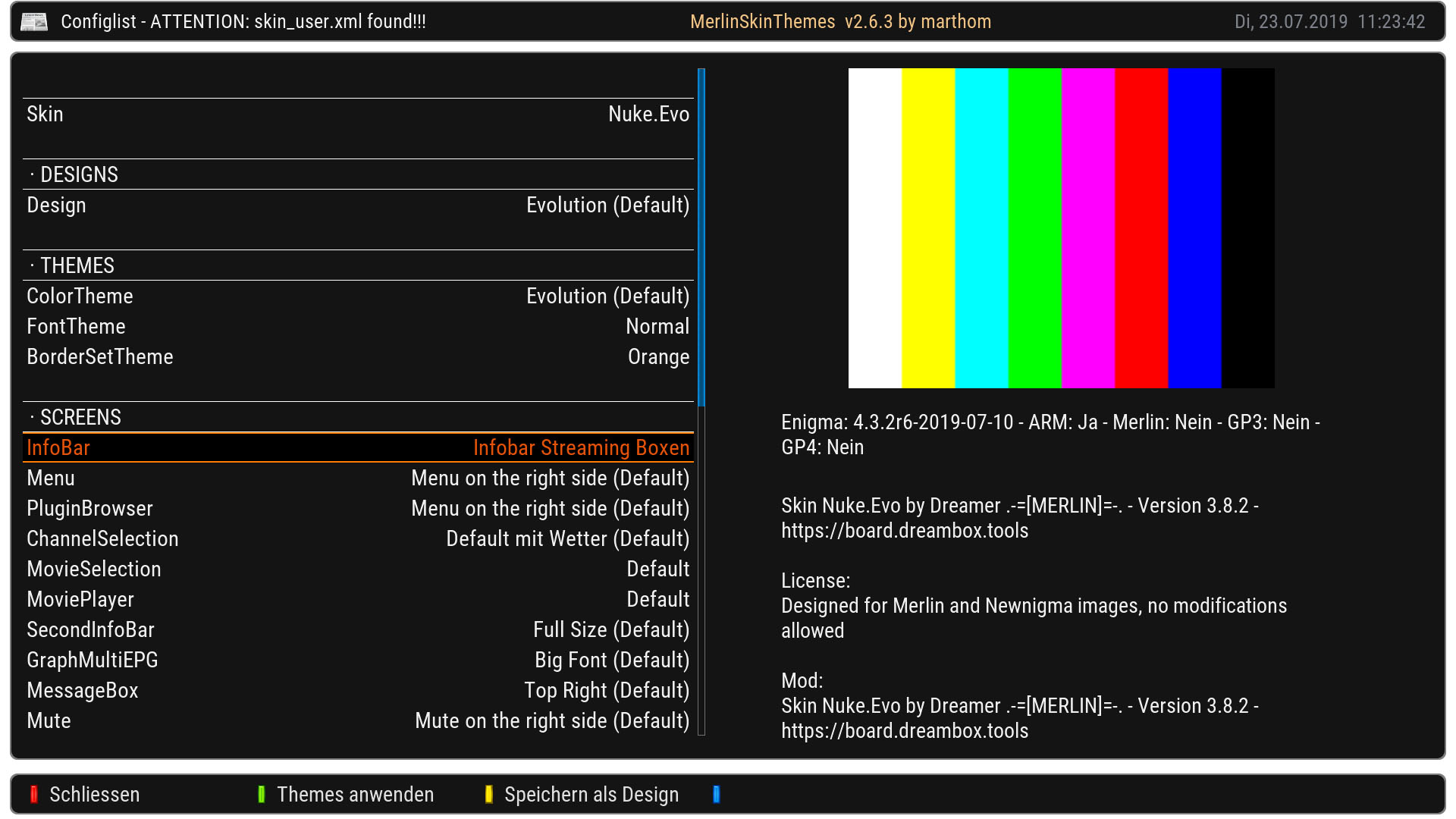Screen dimensions: 1456x819
Task: Click the Schliessen button label
Action: coord(94,794)
